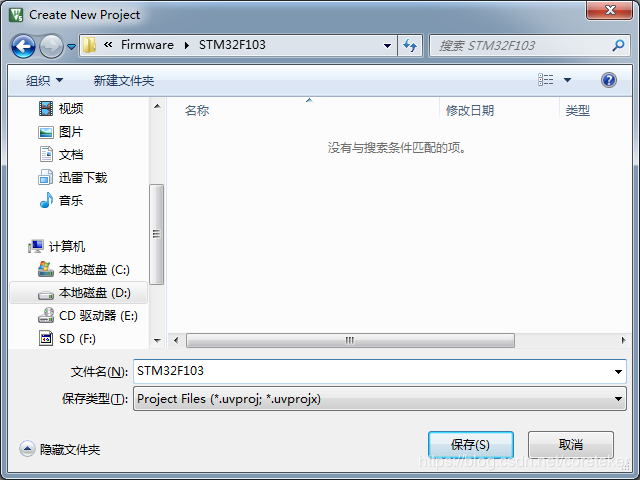Open the 组织 menu
The image size is (640, 480).
coord(44,80)
